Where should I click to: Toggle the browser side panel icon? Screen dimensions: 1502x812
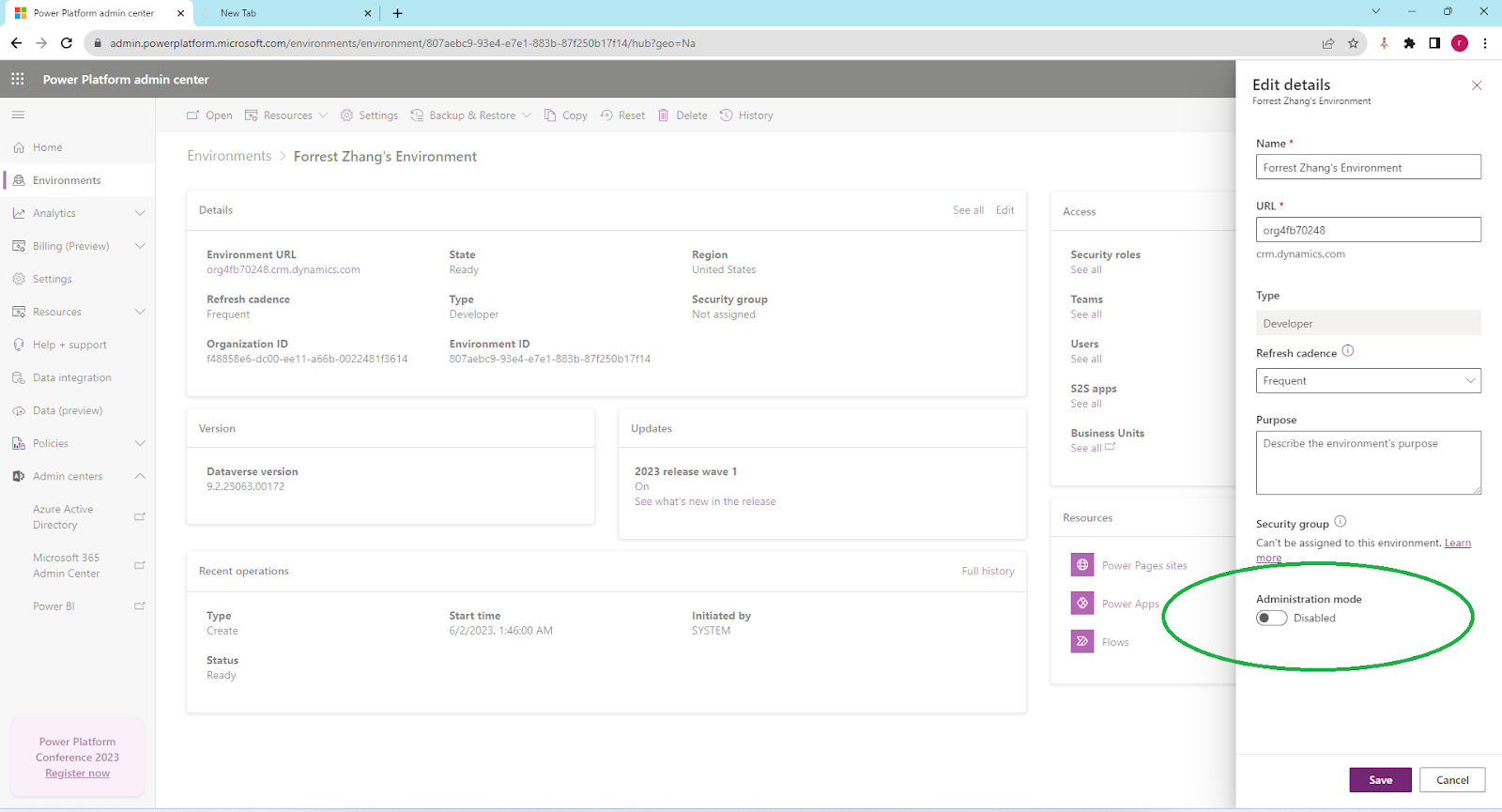pyautogui.click(x=1434, y=43)
